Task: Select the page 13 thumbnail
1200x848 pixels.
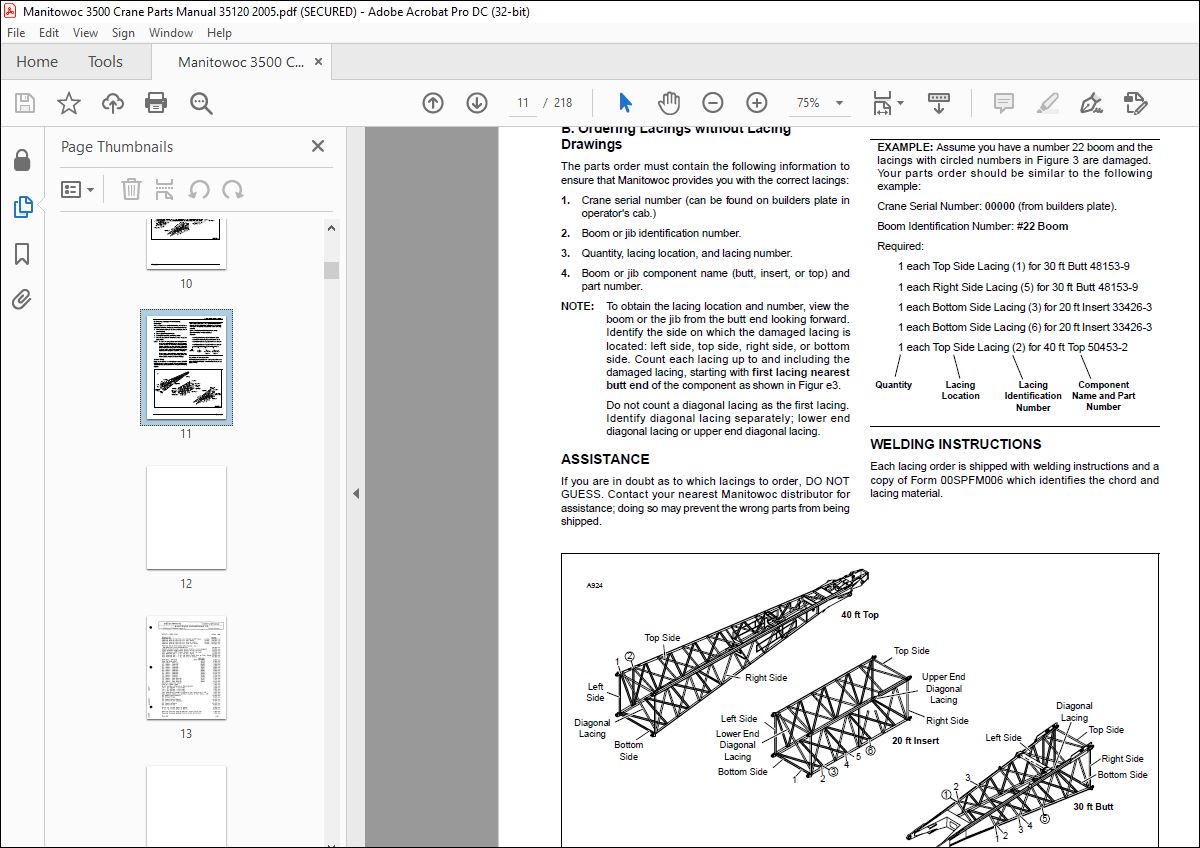Action: pos(186,667)
